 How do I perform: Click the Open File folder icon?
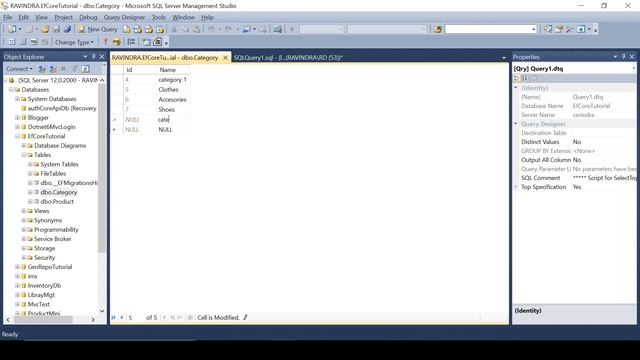click(x=45, y=29)
